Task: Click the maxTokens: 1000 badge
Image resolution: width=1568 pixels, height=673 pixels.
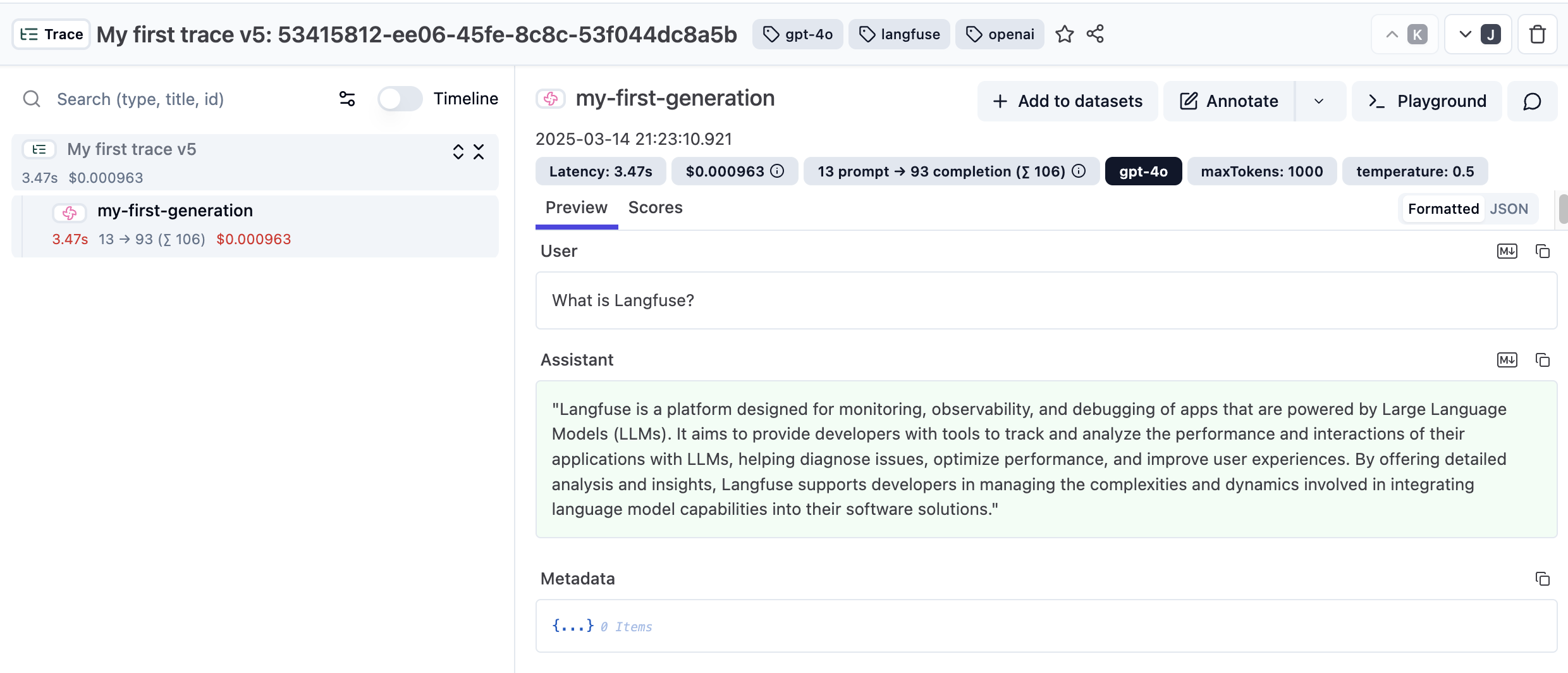Action: click(1262, 171)
